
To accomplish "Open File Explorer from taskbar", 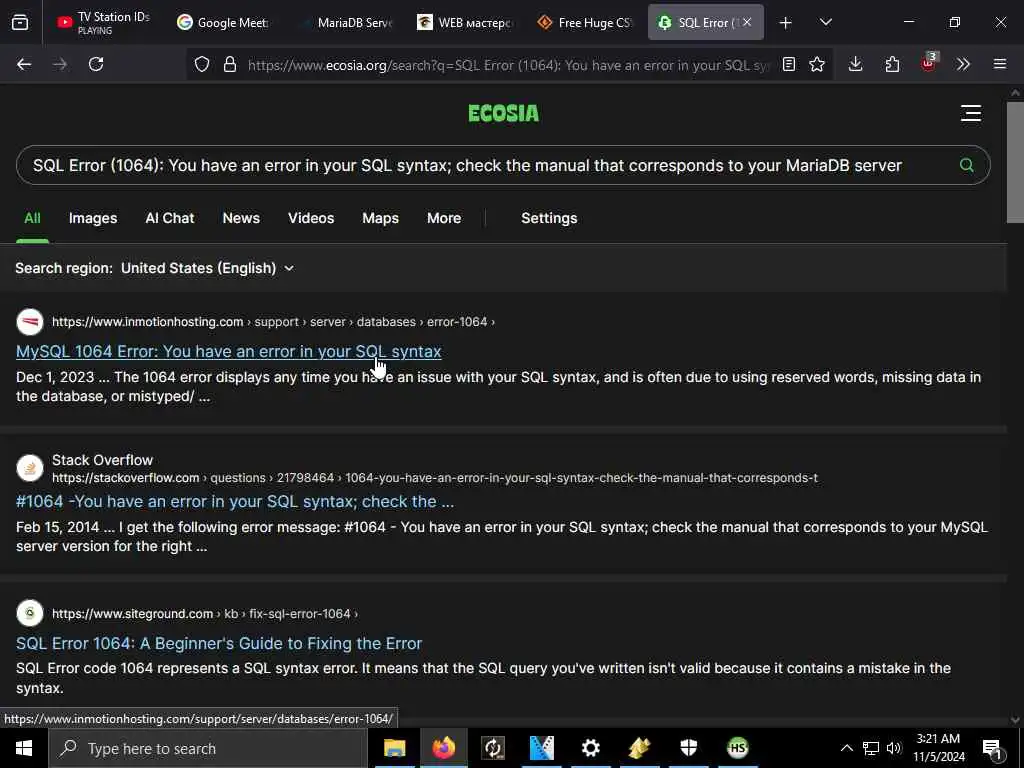I will pyautogui.click(x=394, y=748).
